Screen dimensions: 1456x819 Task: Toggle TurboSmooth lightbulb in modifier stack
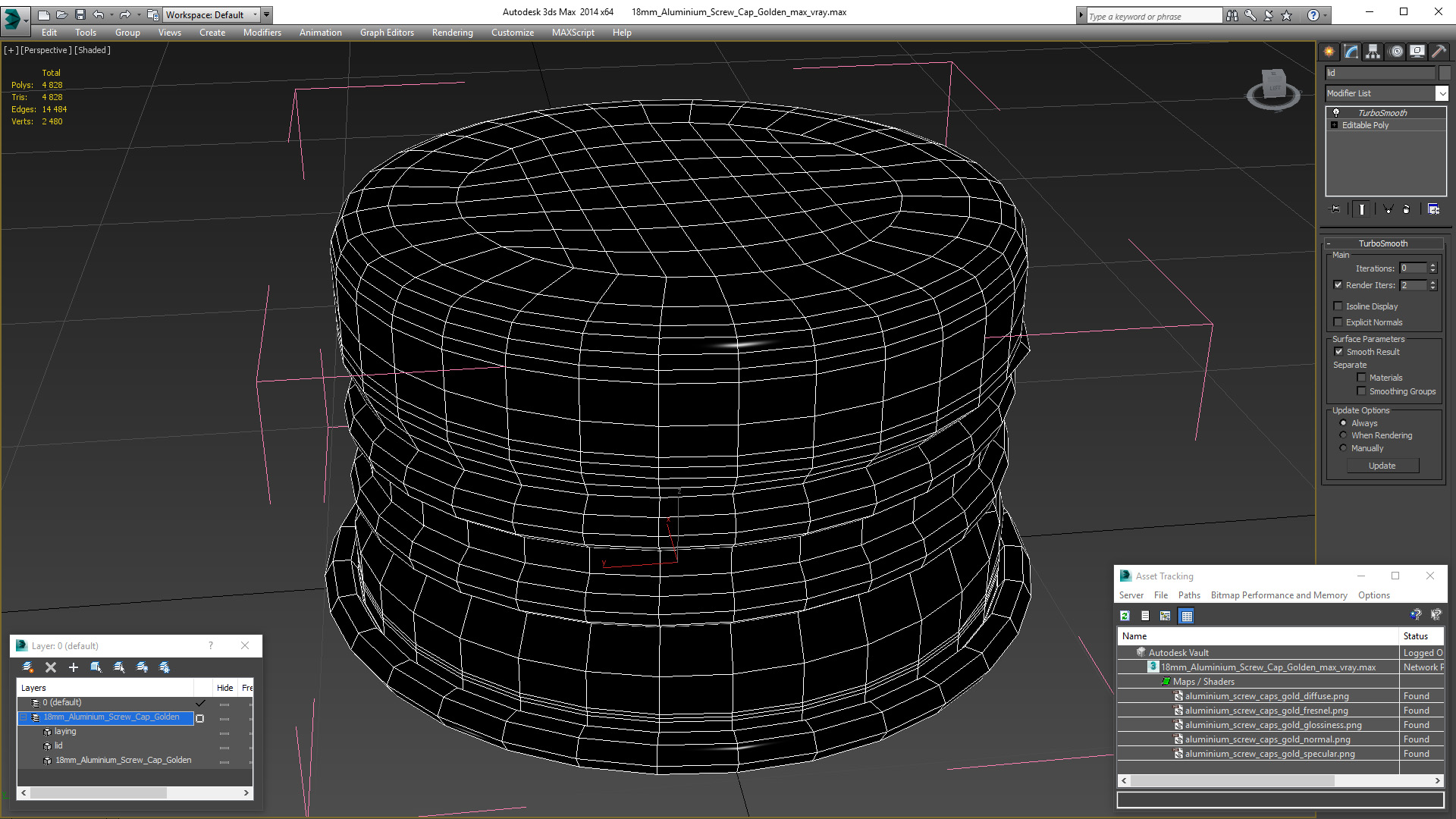(1335, 113)
